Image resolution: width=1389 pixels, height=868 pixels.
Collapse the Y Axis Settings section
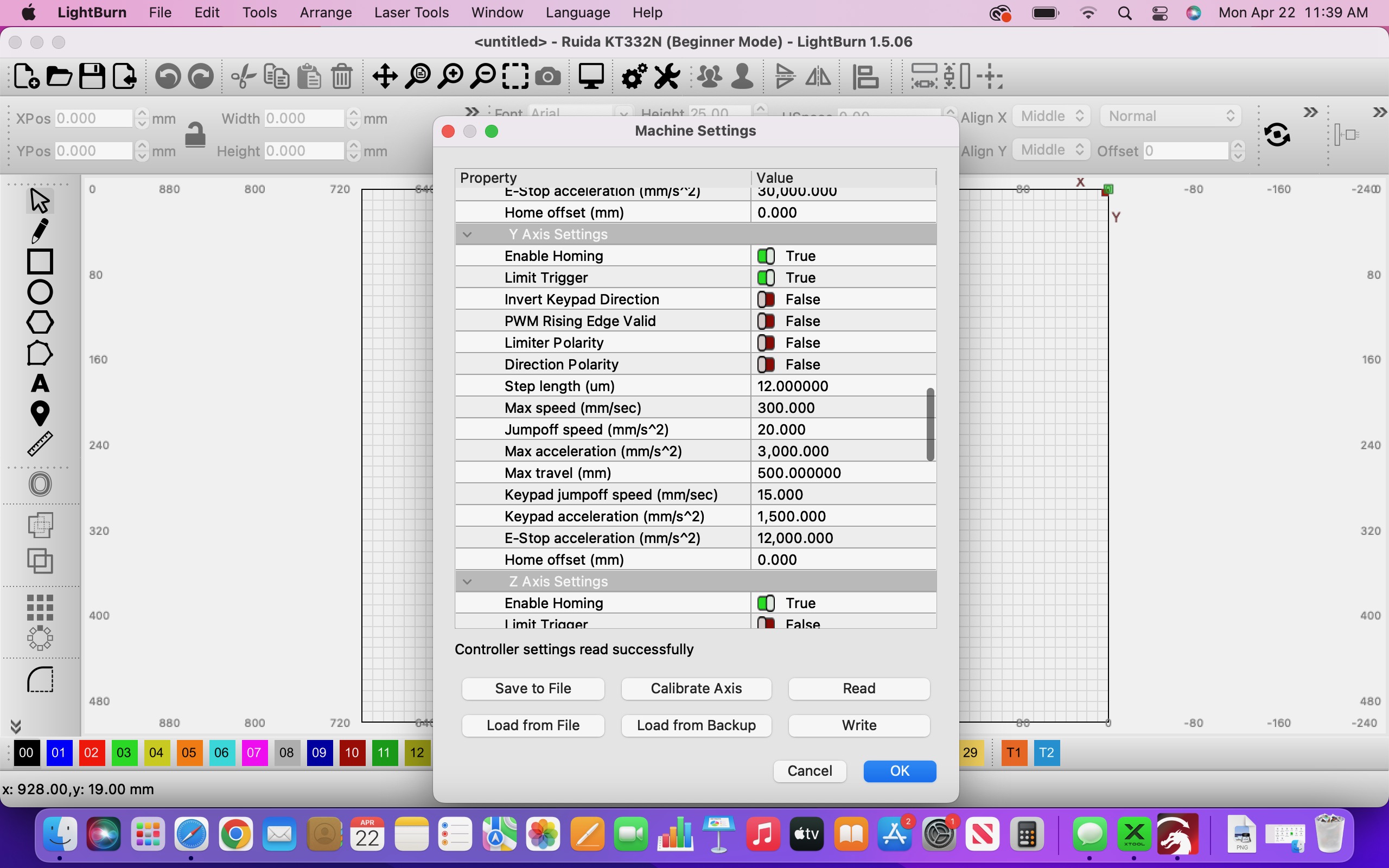467,234
